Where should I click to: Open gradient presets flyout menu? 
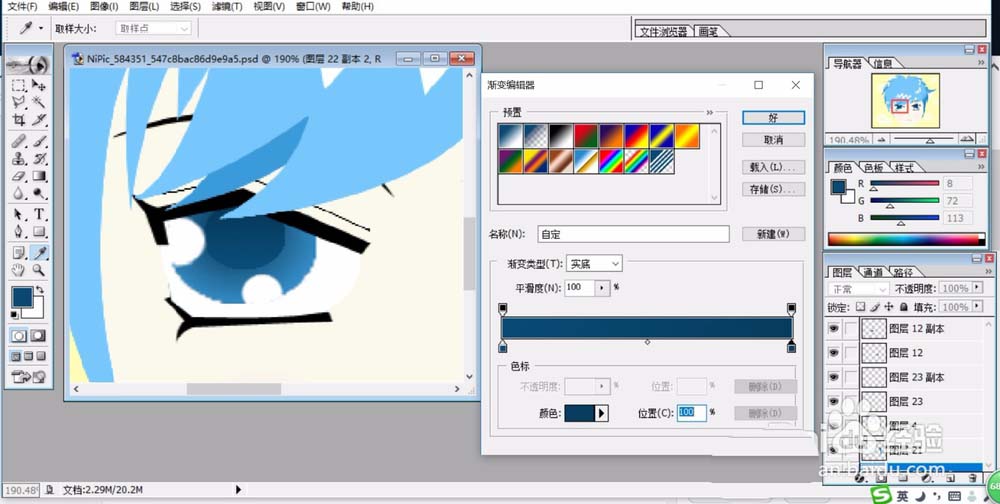710,112
